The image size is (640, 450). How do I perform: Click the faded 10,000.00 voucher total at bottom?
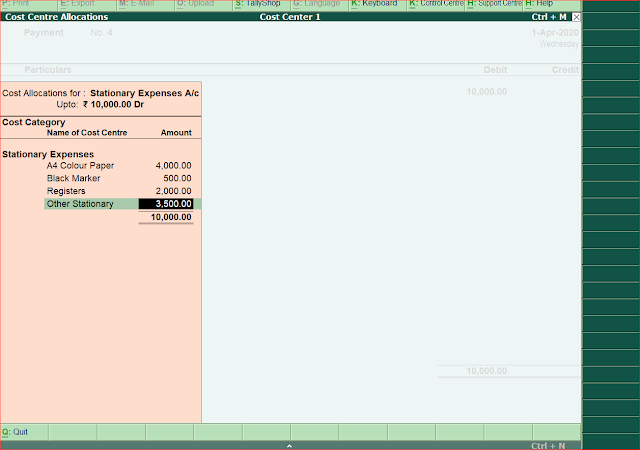[487, 371]
